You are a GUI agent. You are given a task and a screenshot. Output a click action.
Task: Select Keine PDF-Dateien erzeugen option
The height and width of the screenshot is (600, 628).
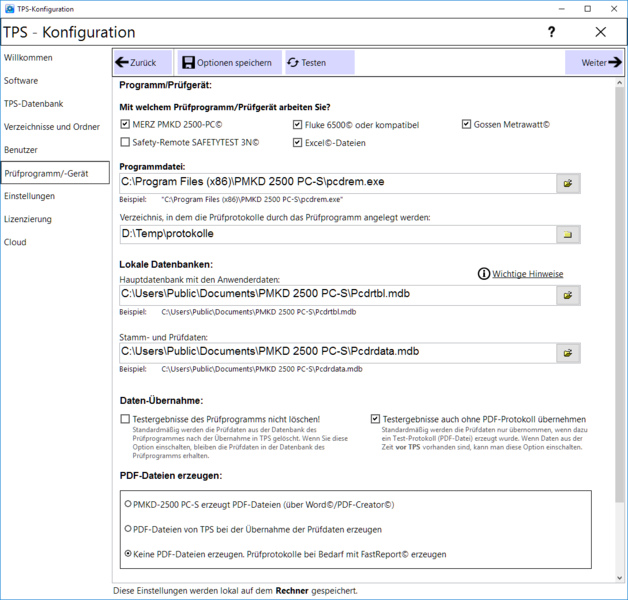pos(128,554)
